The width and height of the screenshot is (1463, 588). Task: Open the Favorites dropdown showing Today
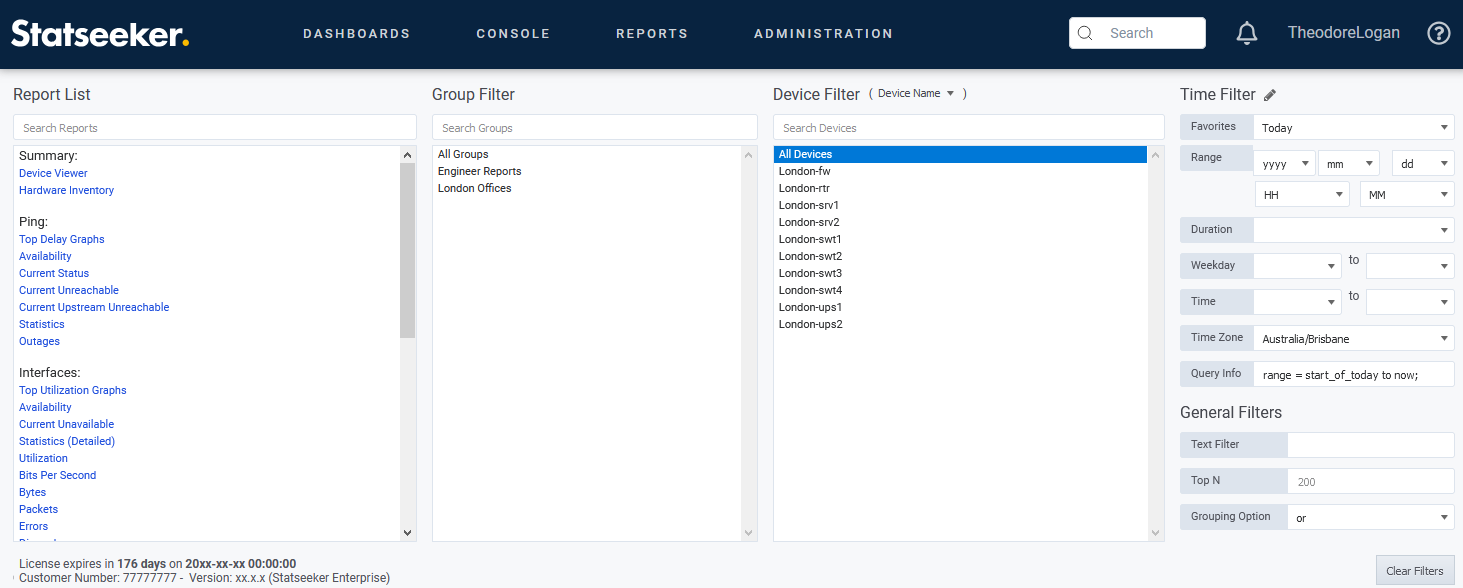[x=1353, y=128]
